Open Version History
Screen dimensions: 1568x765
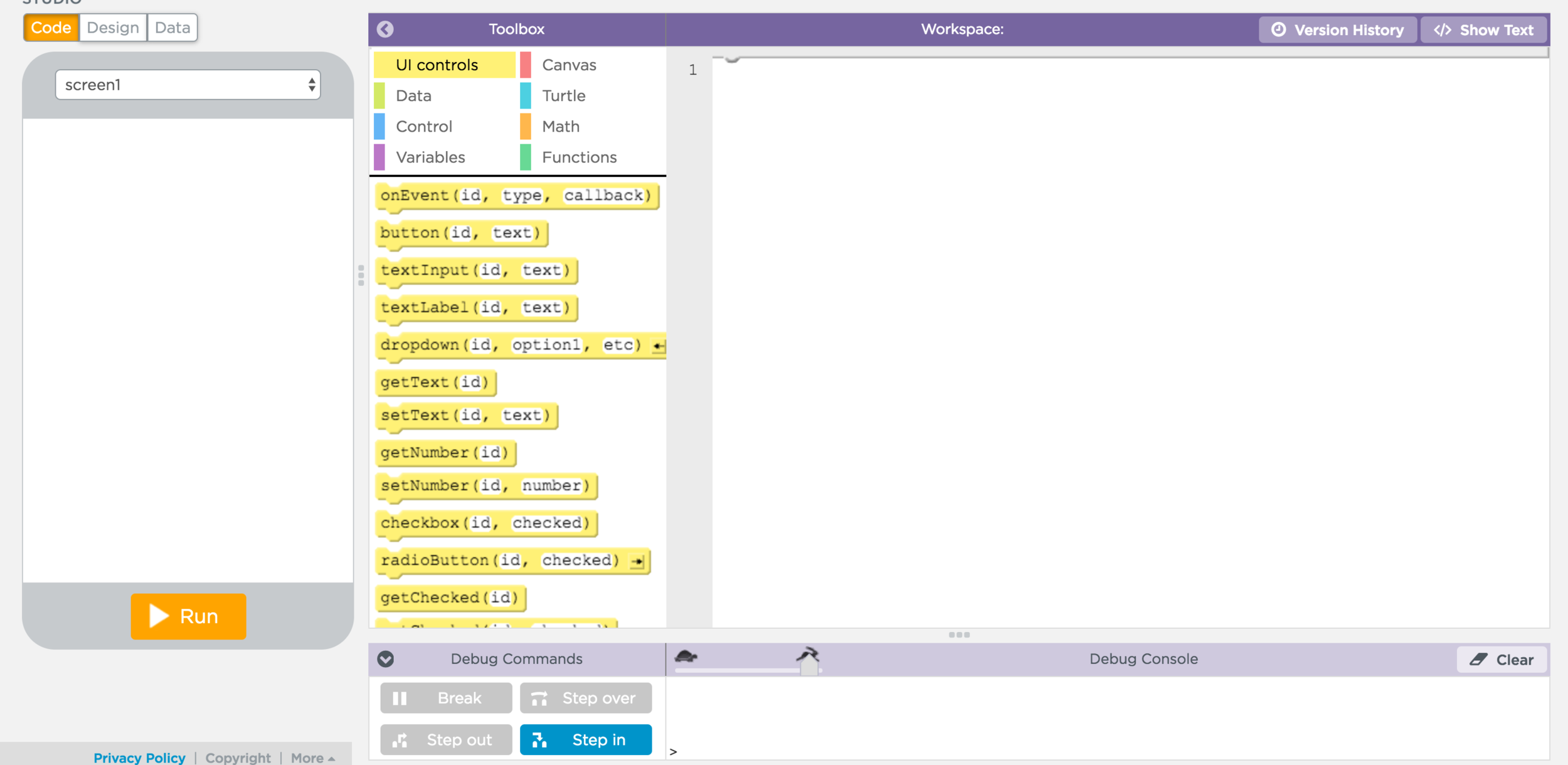point(1337,30)
